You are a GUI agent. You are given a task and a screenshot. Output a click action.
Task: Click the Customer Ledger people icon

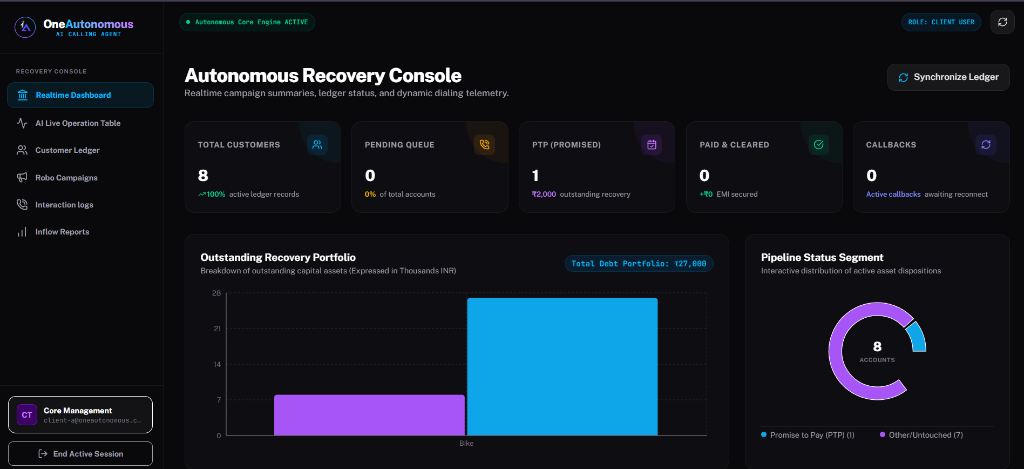click(22, 150)
